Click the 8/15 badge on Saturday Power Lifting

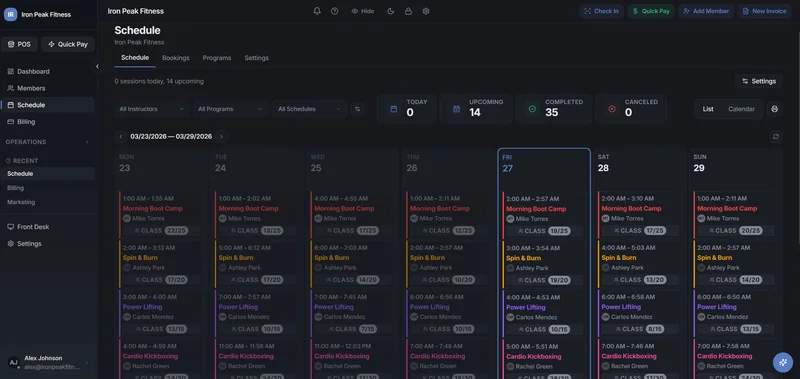coord(655,330)
